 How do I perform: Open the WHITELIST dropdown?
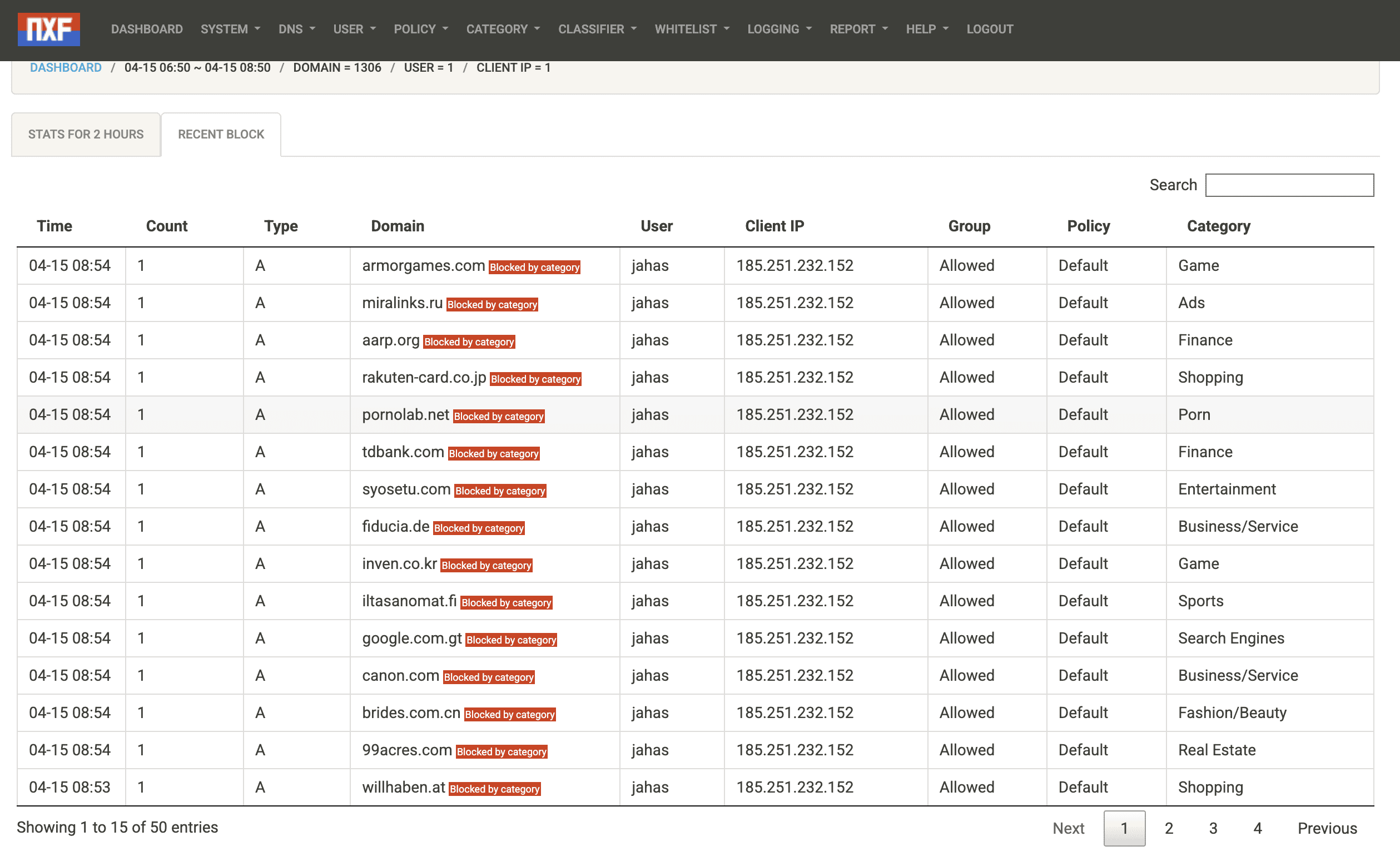(692, 29)
